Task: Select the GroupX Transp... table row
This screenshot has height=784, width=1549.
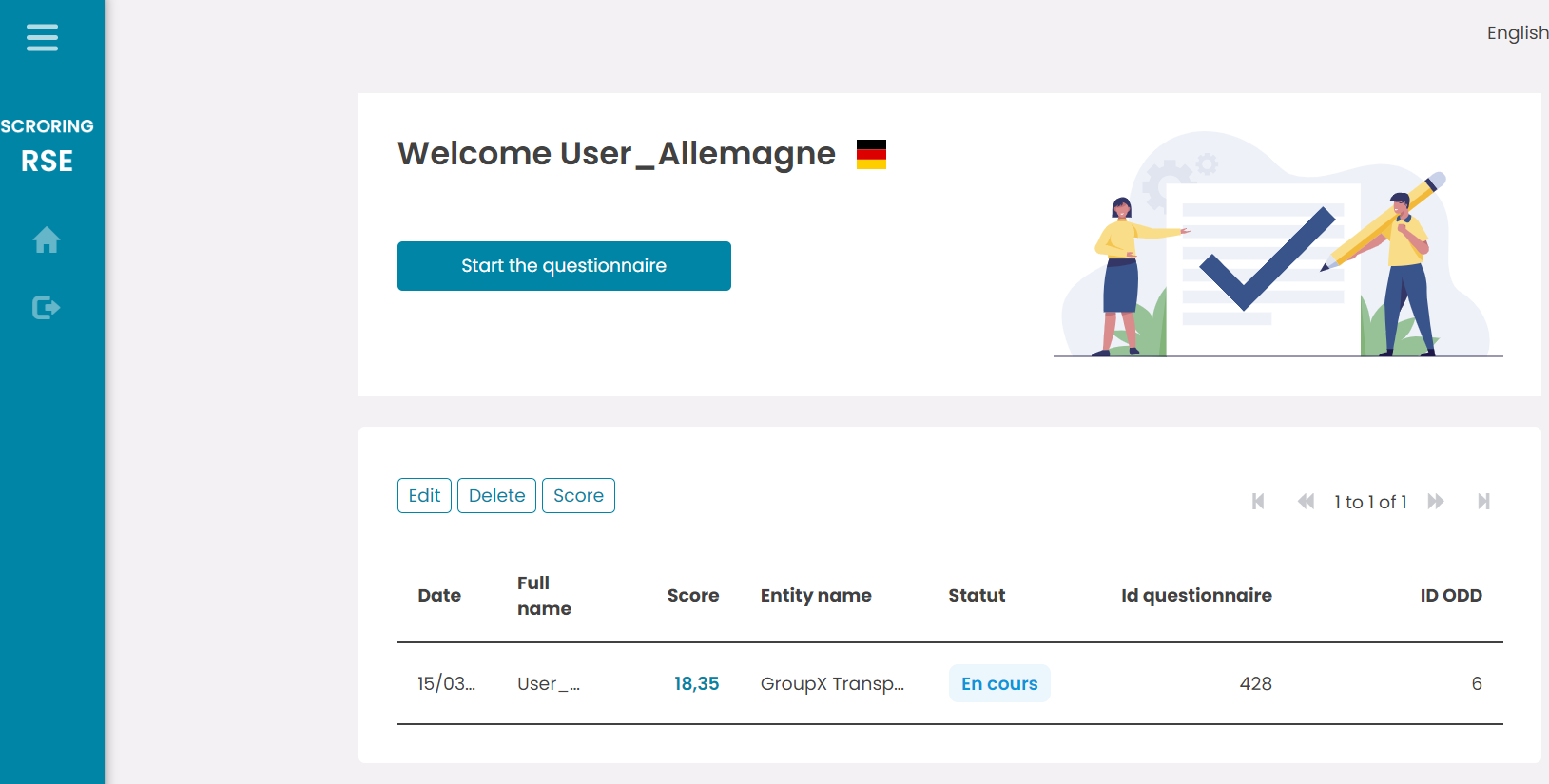Action: (832, 684)
